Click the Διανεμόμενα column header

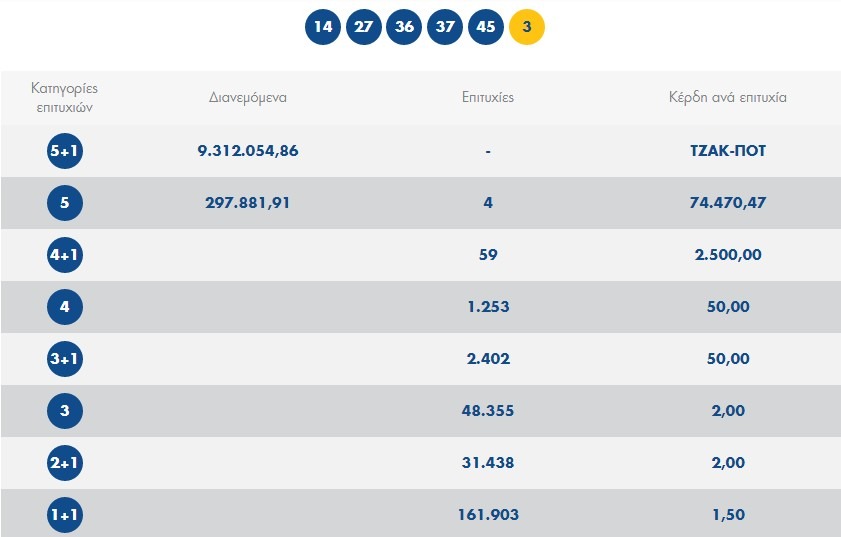click(248, 98)
